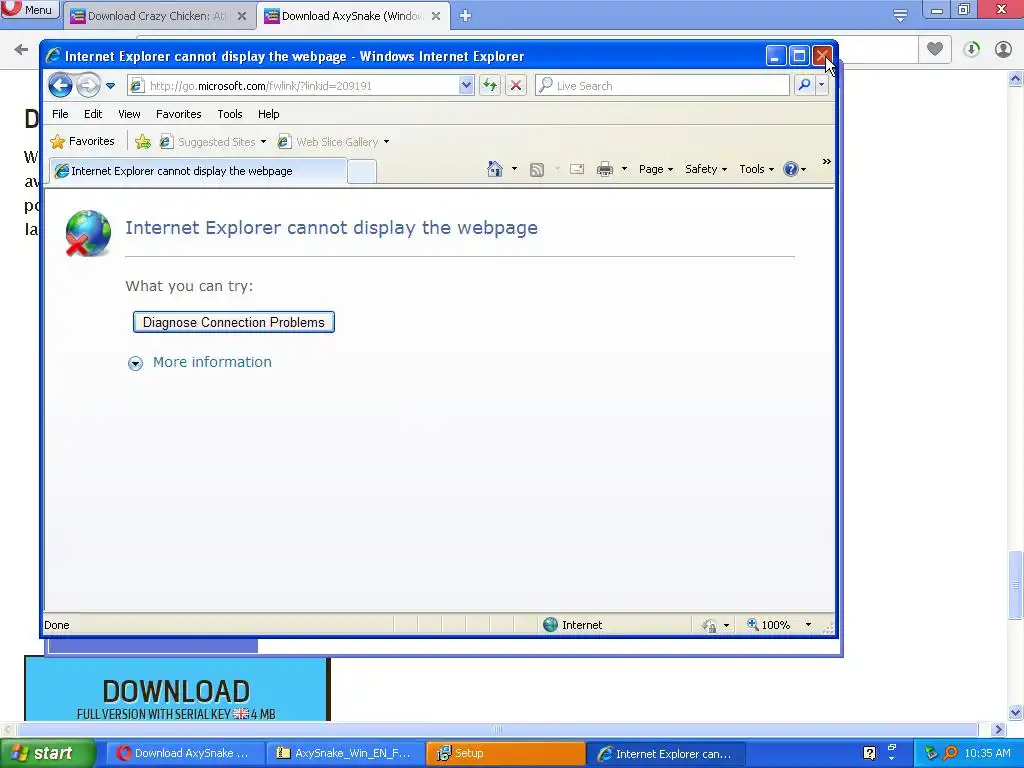This screenshot has width=1024, height=768.
Task: Close the Internet Explorer window
Action: click(822, 56)
